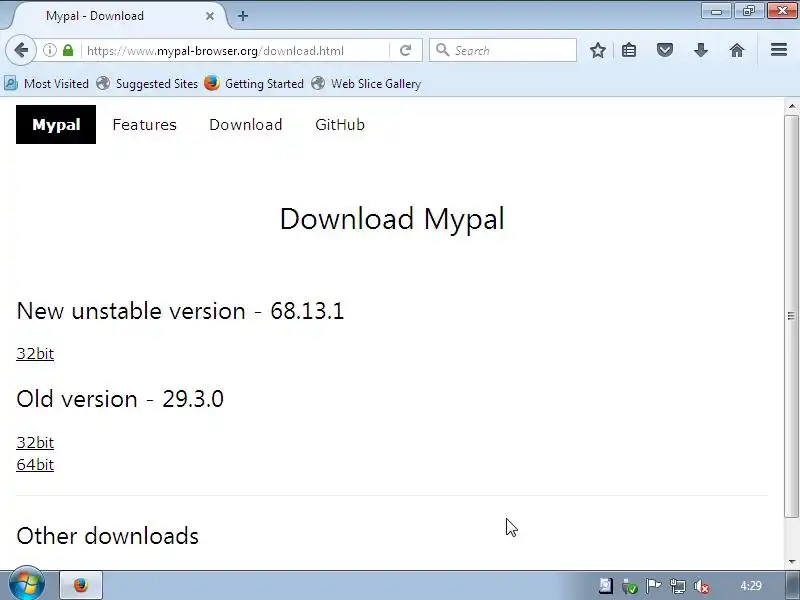Screen dimensions: 800x600
Task: Open Most Visited bookmarks folder
Action: coord(46,83)
